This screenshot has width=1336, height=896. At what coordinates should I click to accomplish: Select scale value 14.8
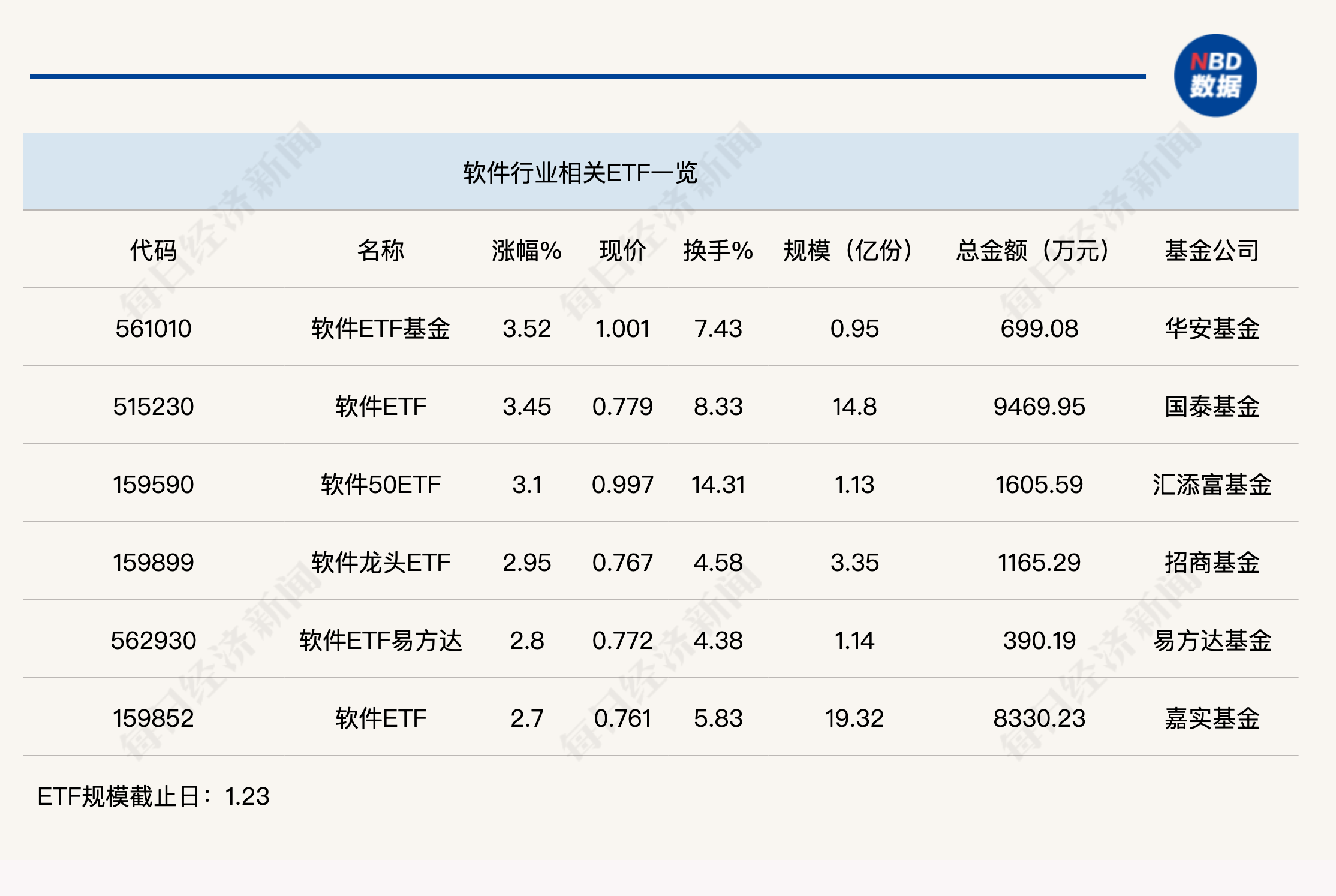click(854, 407)
